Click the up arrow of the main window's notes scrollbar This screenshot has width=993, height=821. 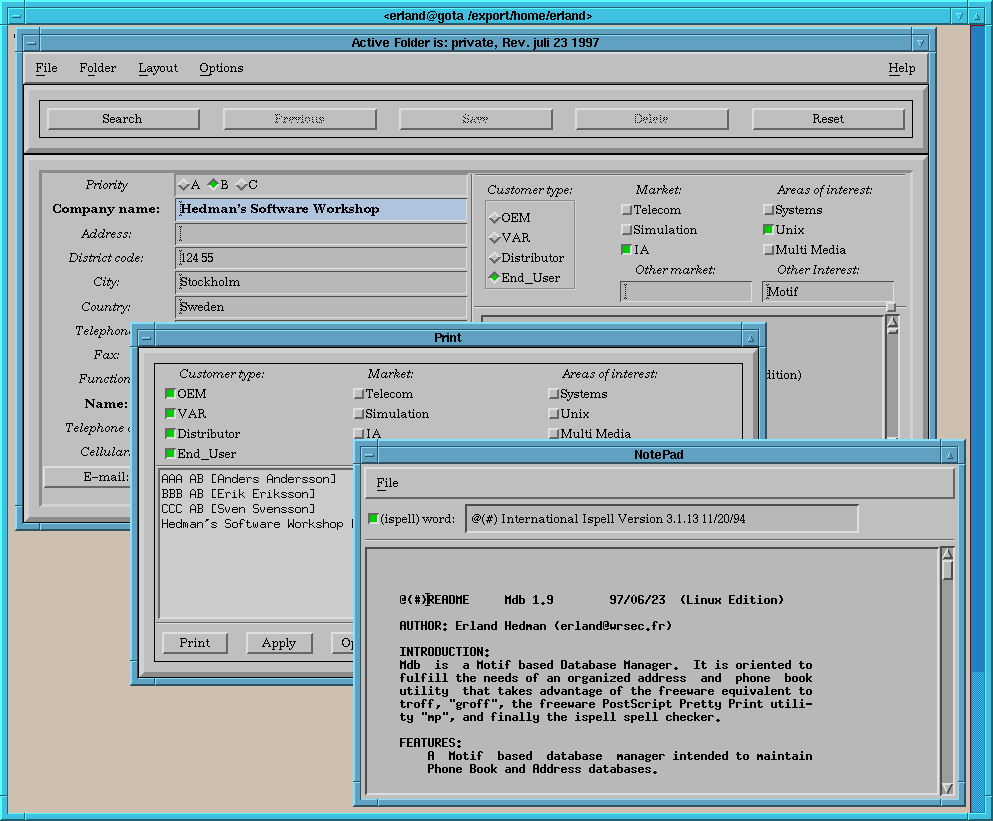tap(891, 322)
